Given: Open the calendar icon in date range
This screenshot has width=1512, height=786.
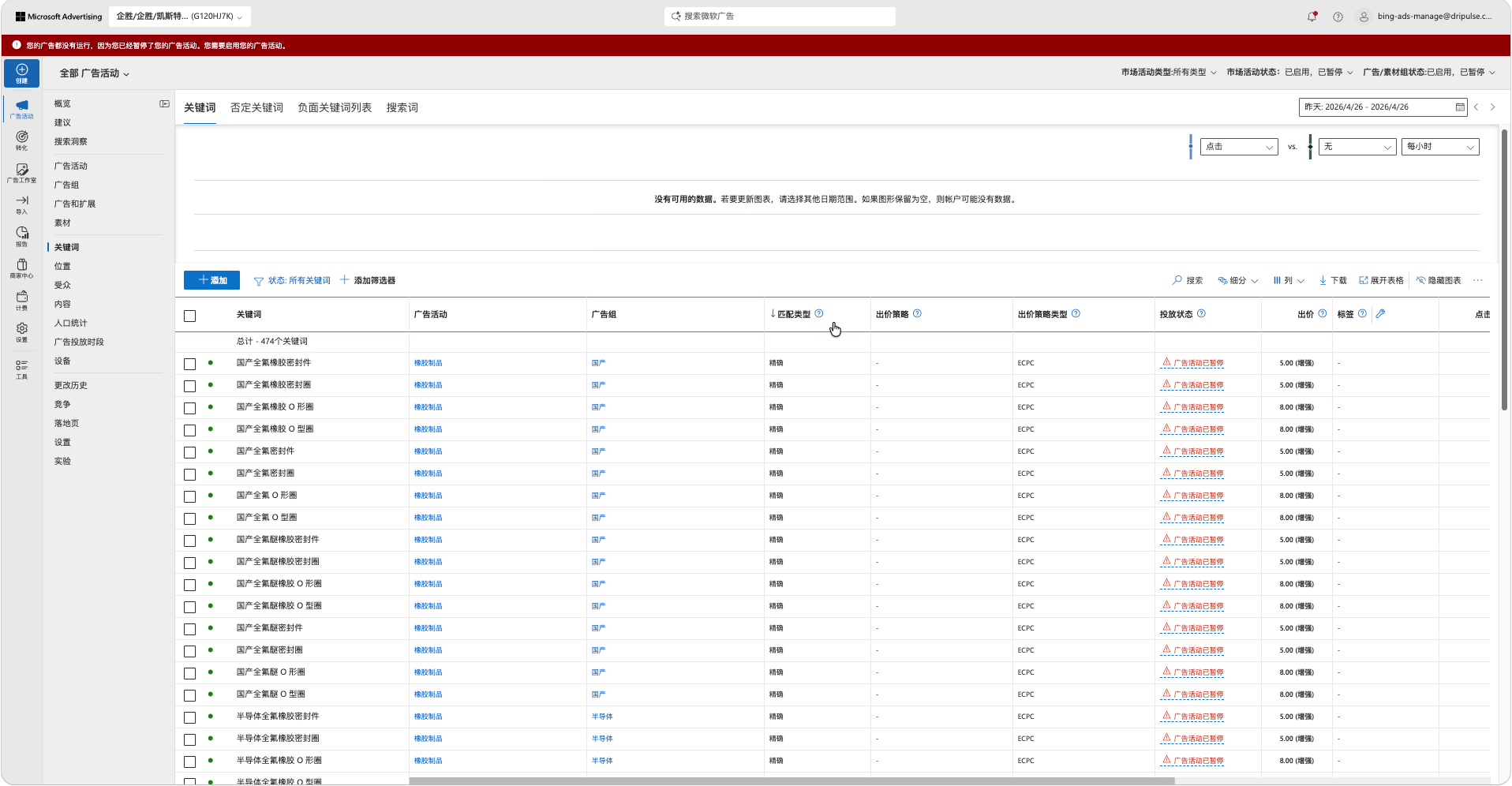Looking at the screenshot, I should click(1460, 107).
